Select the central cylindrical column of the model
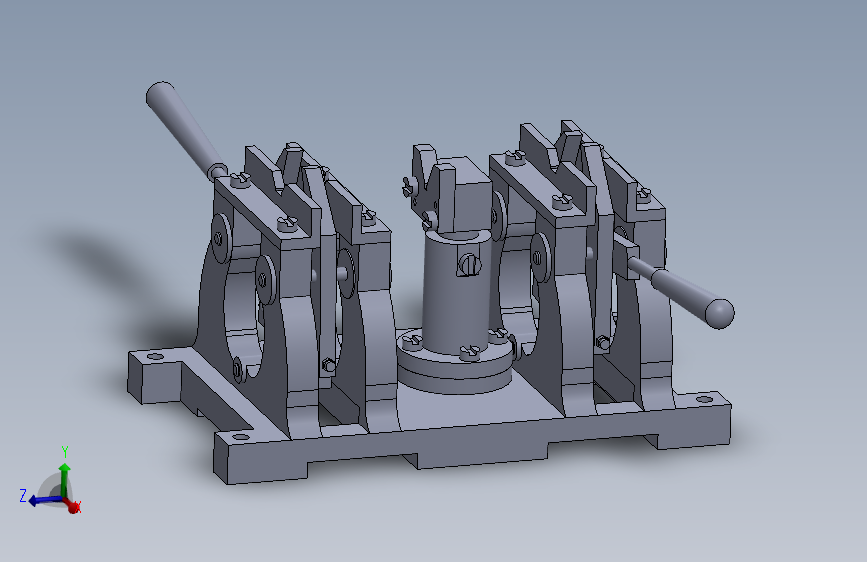The width and height of the screenshot is (867, 562). click(455, 293)
